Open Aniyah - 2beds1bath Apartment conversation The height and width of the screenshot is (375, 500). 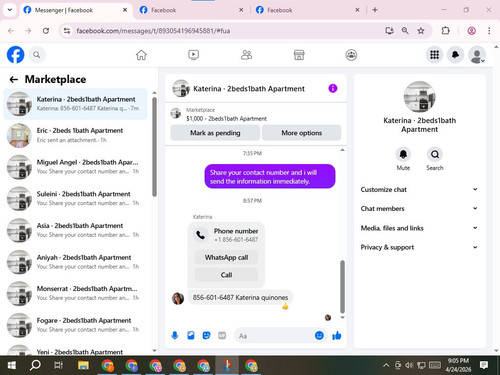click(x=76, y=262)
